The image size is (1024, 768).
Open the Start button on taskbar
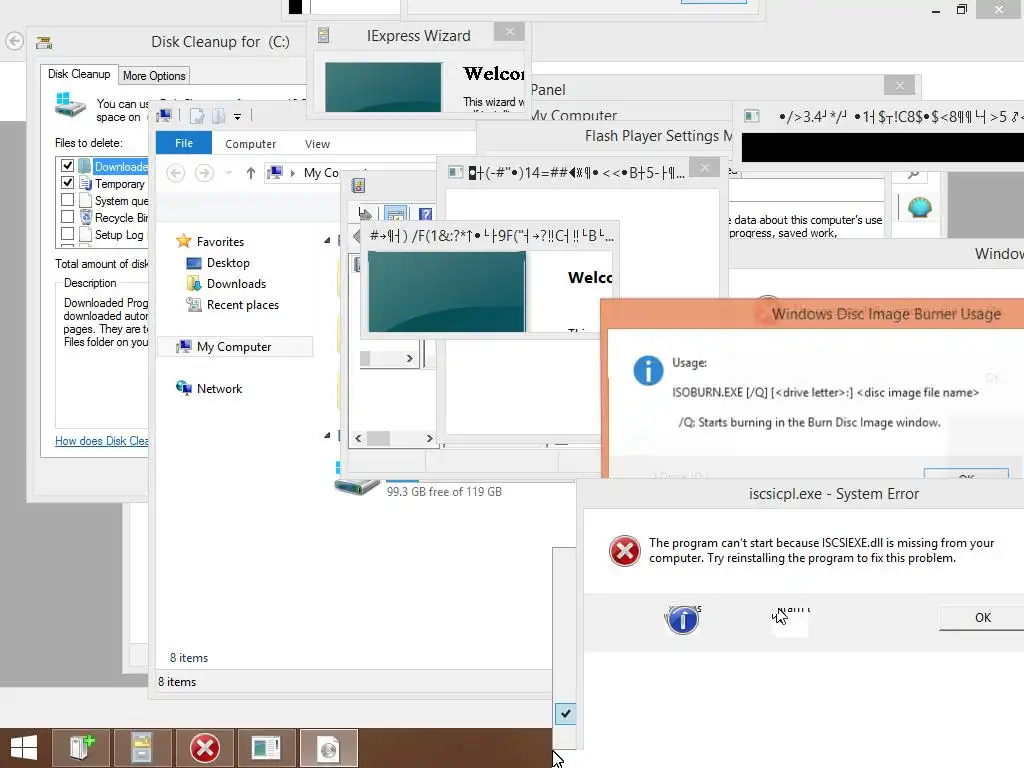tap(24, 748)
